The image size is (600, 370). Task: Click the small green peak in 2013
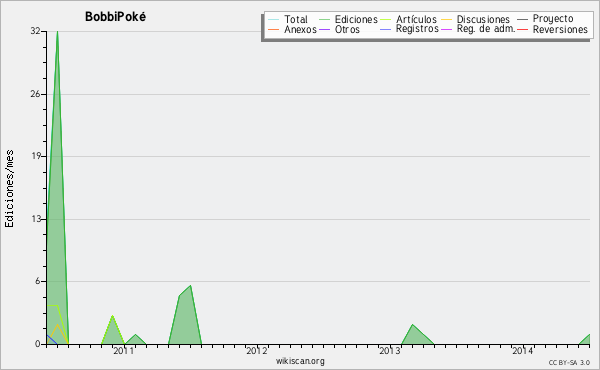click(x=412, y=325)
